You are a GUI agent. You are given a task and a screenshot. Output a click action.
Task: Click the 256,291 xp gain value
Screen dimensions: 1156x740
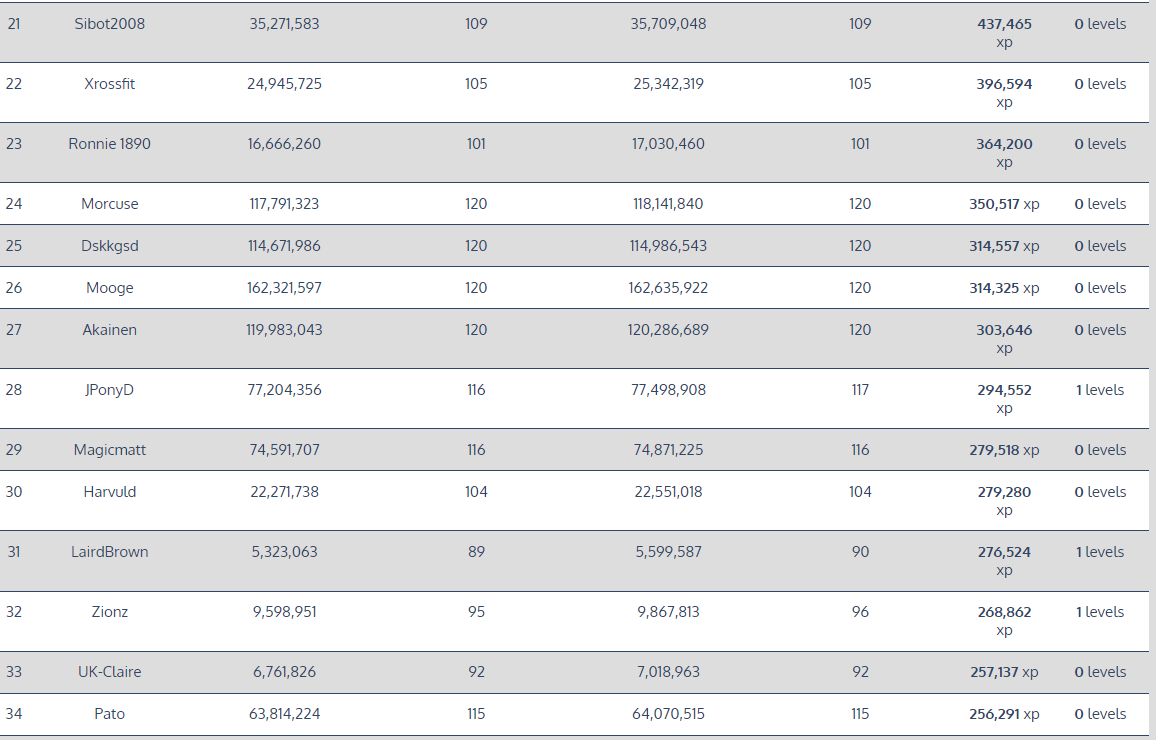[x=1004, y=714]
